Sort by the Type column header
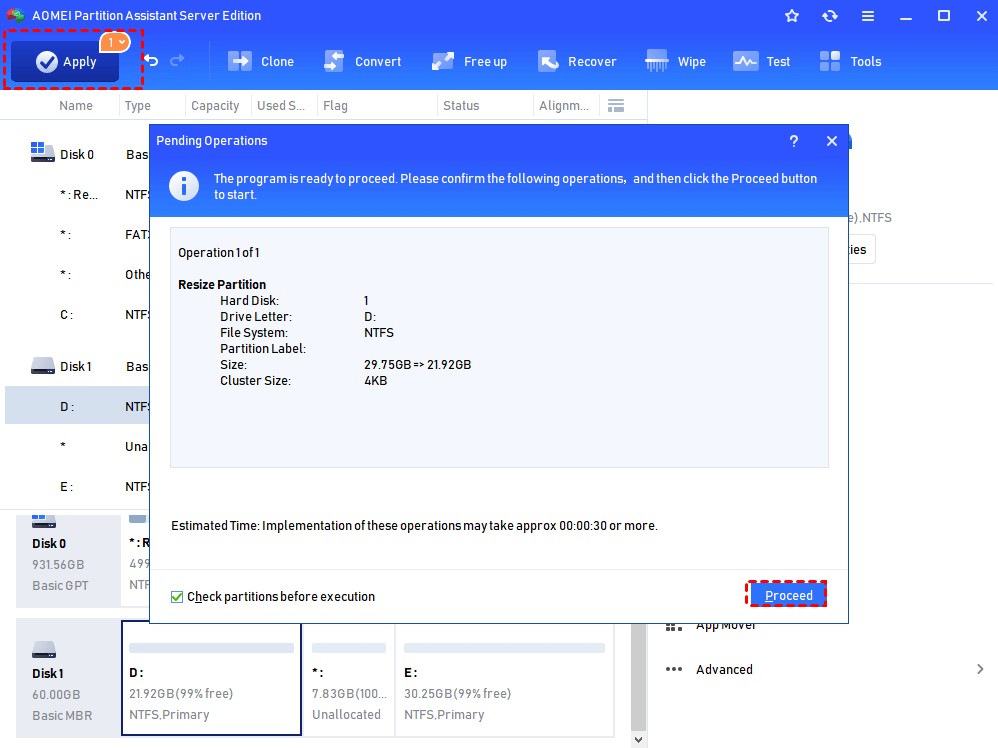 [137, 106]
